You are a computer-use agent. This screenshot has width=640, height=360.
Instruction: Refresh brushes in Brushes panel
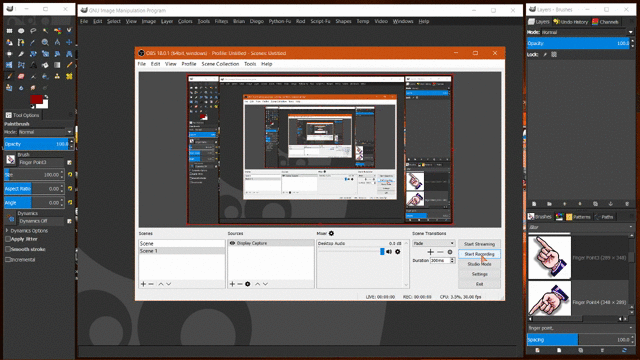click(x=624, y=350)
